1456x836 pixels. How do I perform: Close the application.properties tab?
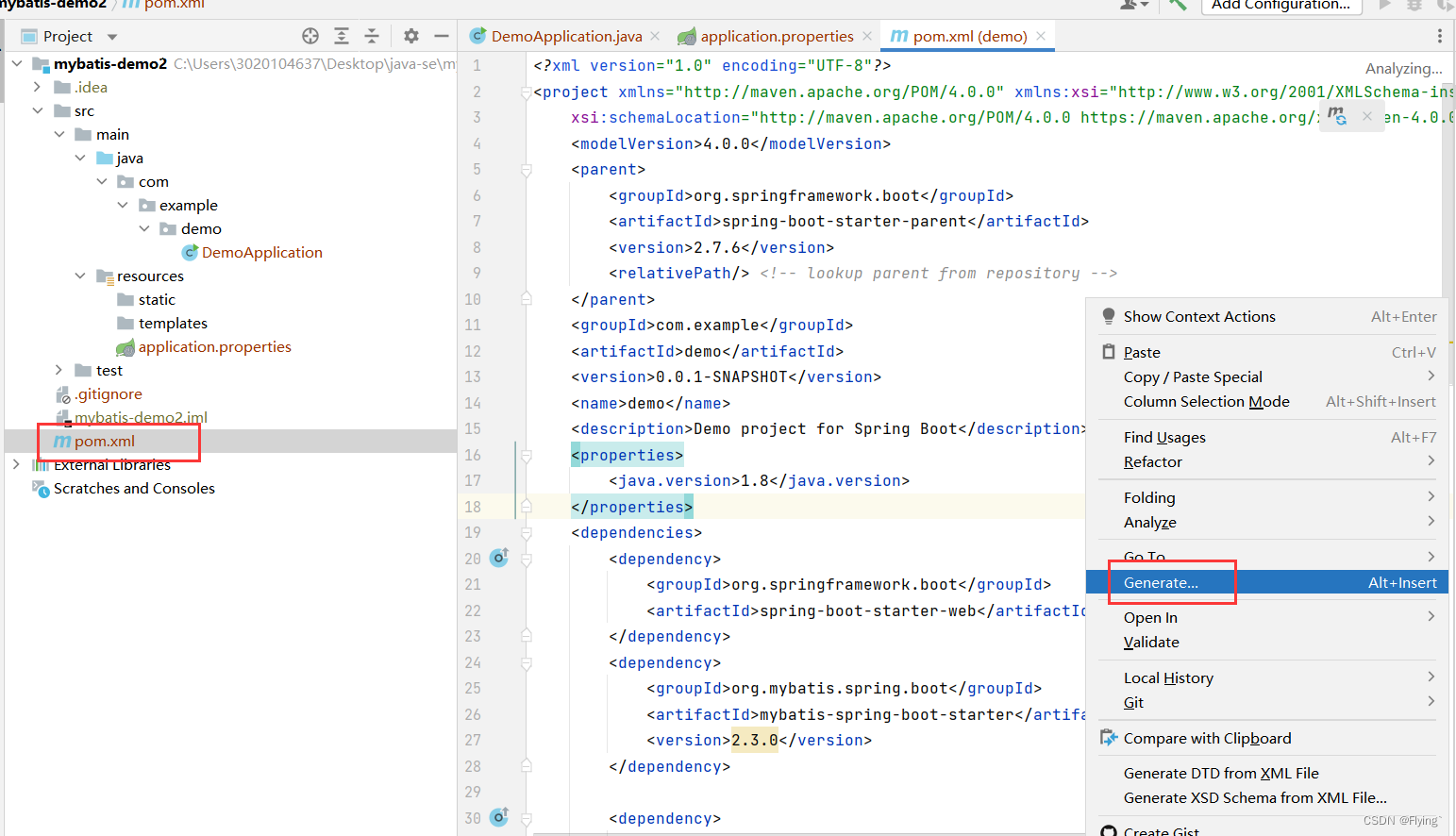[867, 36]
